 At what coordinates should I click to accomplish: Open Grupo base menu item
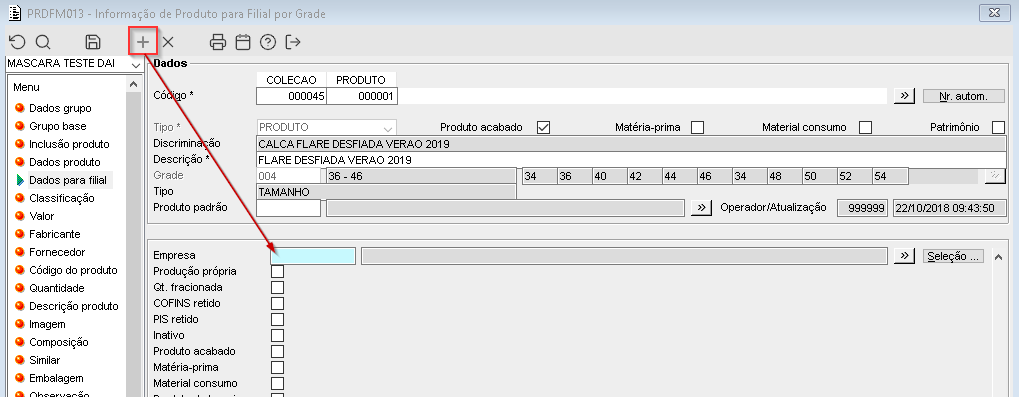(57, 126)
